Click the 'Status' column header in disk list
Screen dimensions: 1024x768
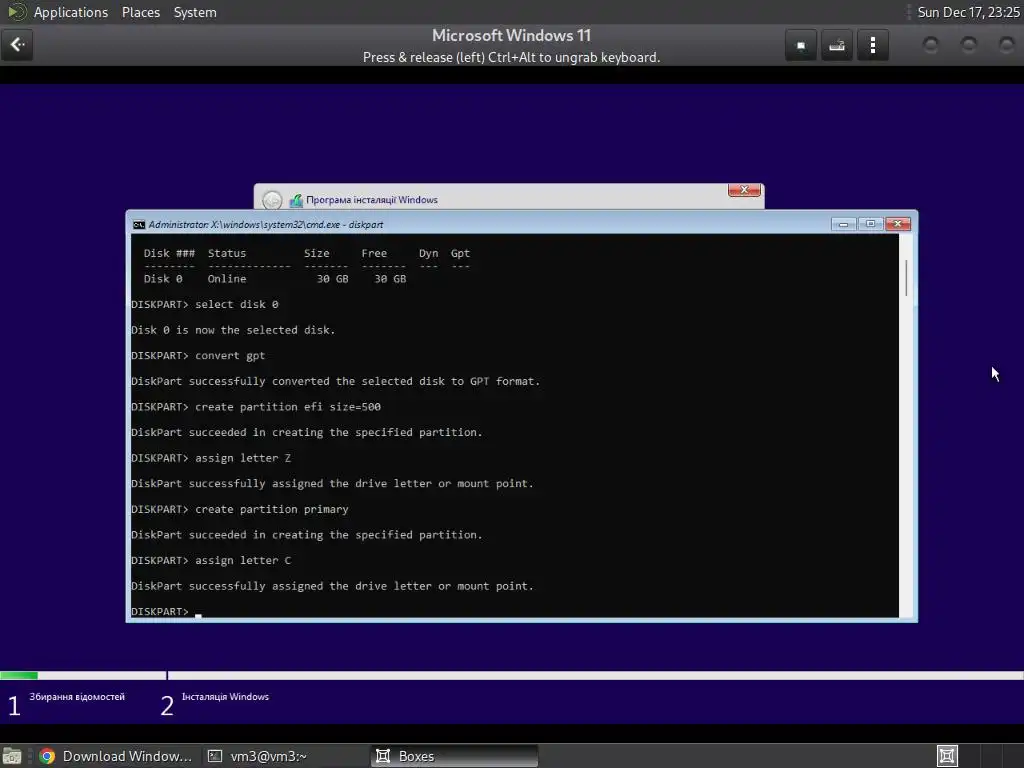[227, 253]
